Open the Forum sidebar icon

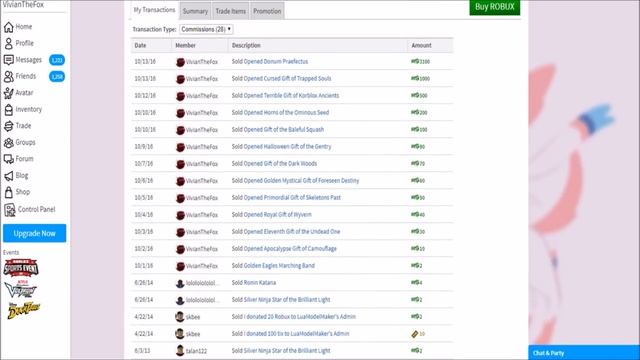point(9,159)
